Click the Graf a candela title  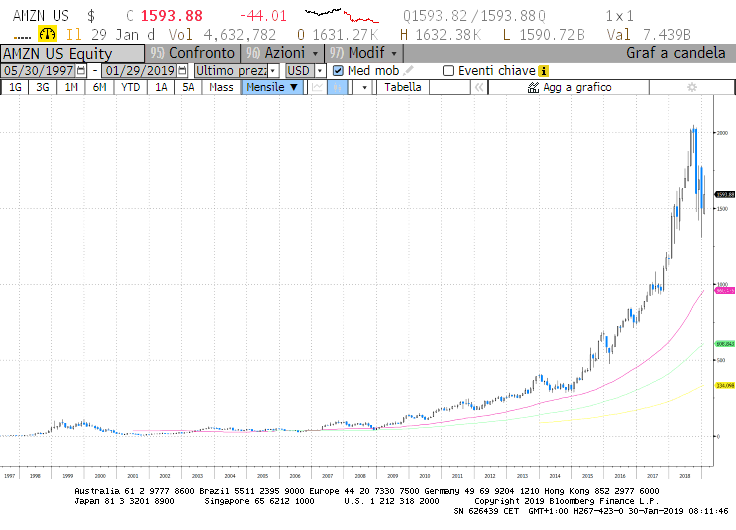pyautogui.click(x=675, y=53)
